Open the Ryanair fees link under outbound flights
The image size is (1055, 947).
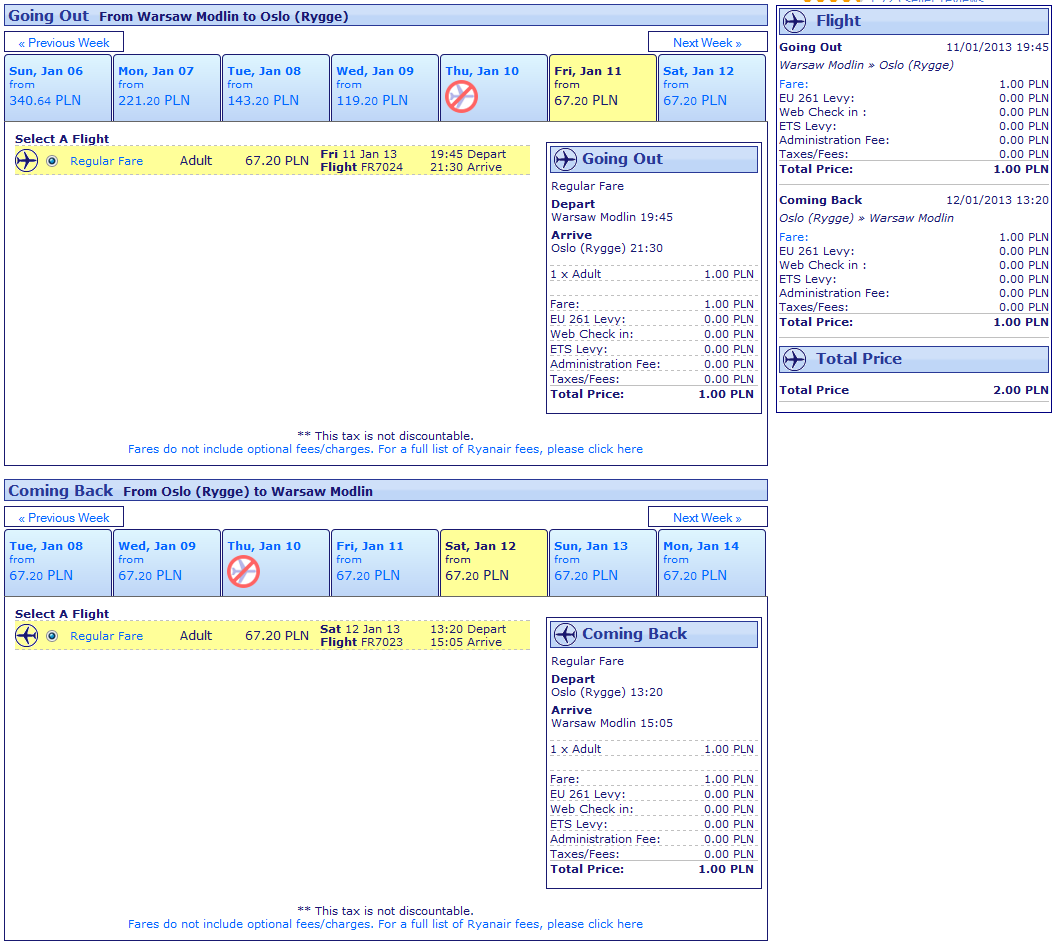click(385, 449)
